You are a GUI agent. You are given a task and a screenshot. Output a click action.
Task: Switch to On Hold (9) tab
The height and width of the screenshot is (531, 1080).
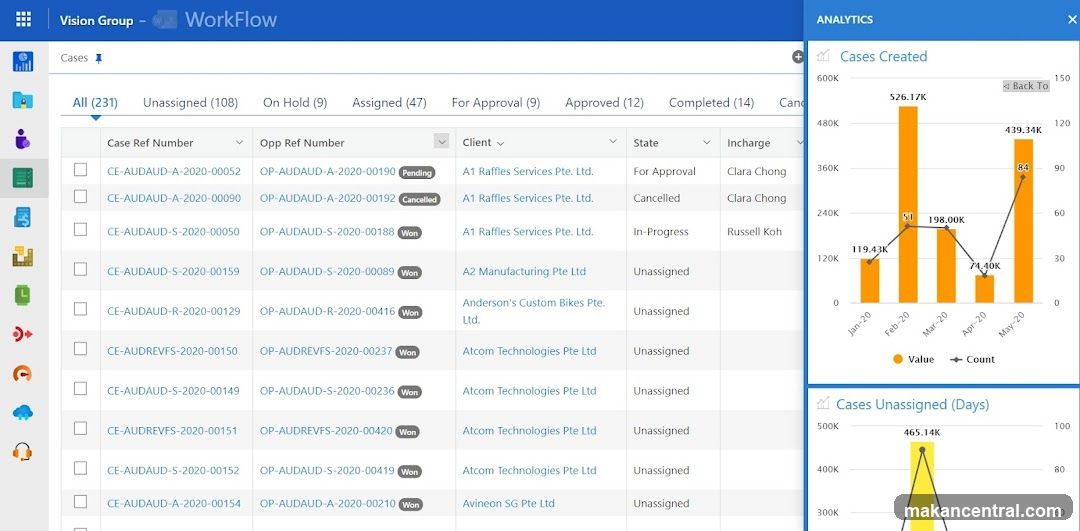[295, 103]
